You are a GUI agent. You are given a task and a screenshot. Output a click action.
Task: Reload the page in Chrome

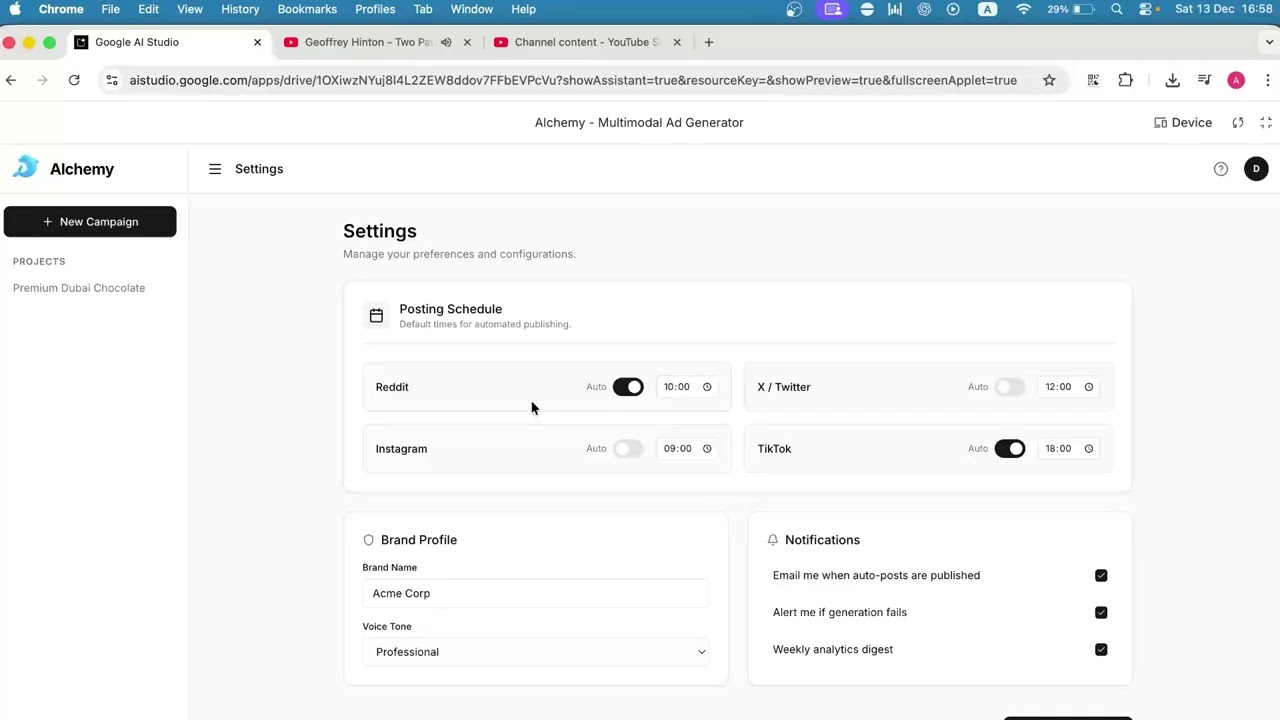[74, 80]
